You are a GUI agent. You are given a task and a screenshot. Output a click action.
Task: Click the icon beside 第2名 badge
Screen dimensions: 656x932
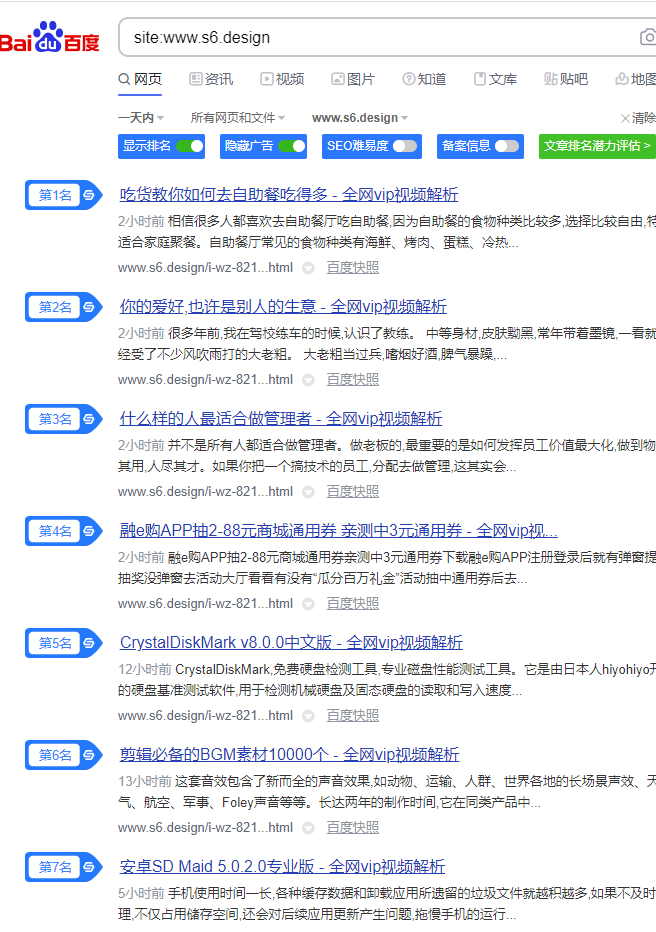[x=89, y=307]
